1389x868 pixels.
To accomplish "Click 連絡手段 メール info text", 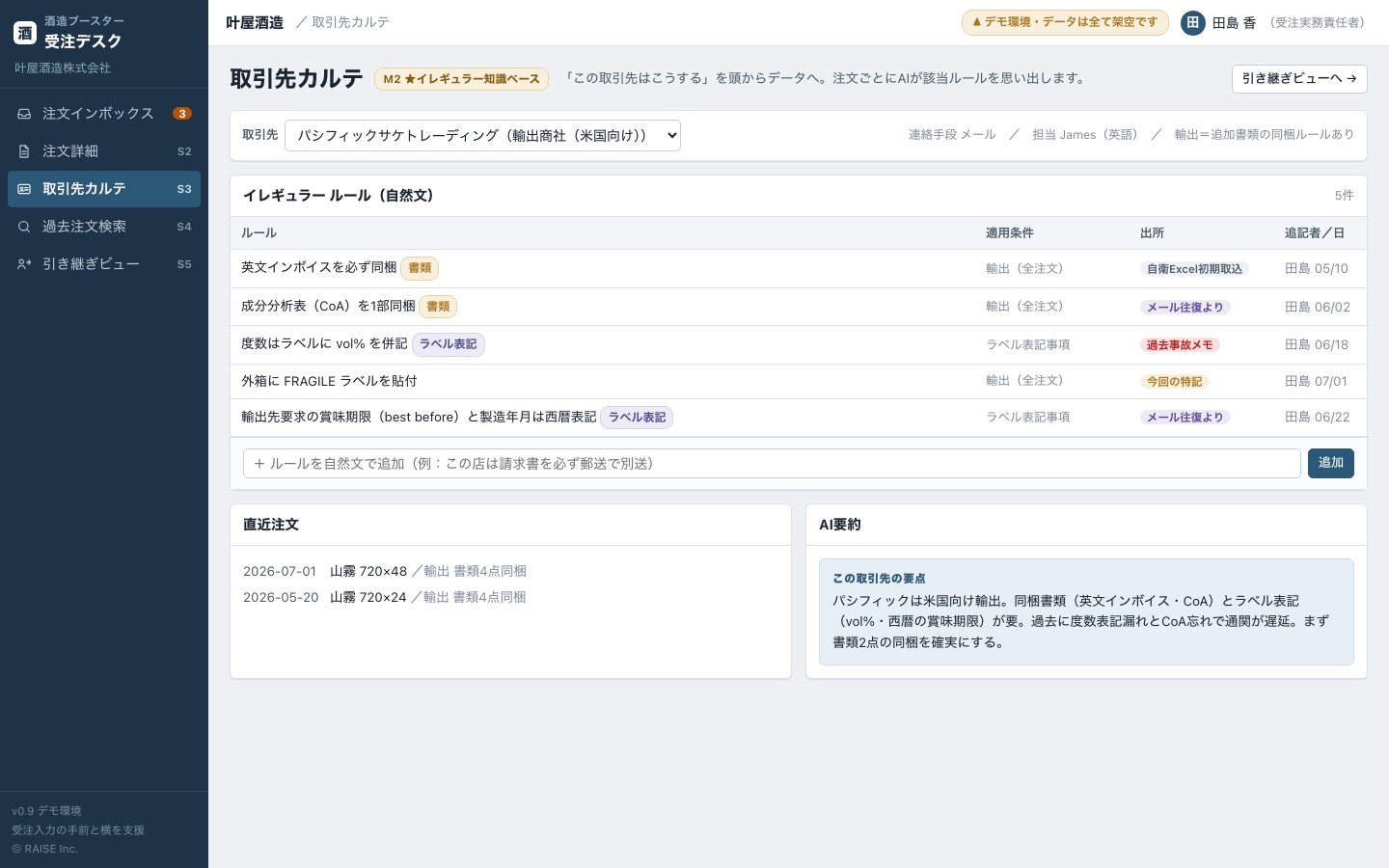I will 951,135.
